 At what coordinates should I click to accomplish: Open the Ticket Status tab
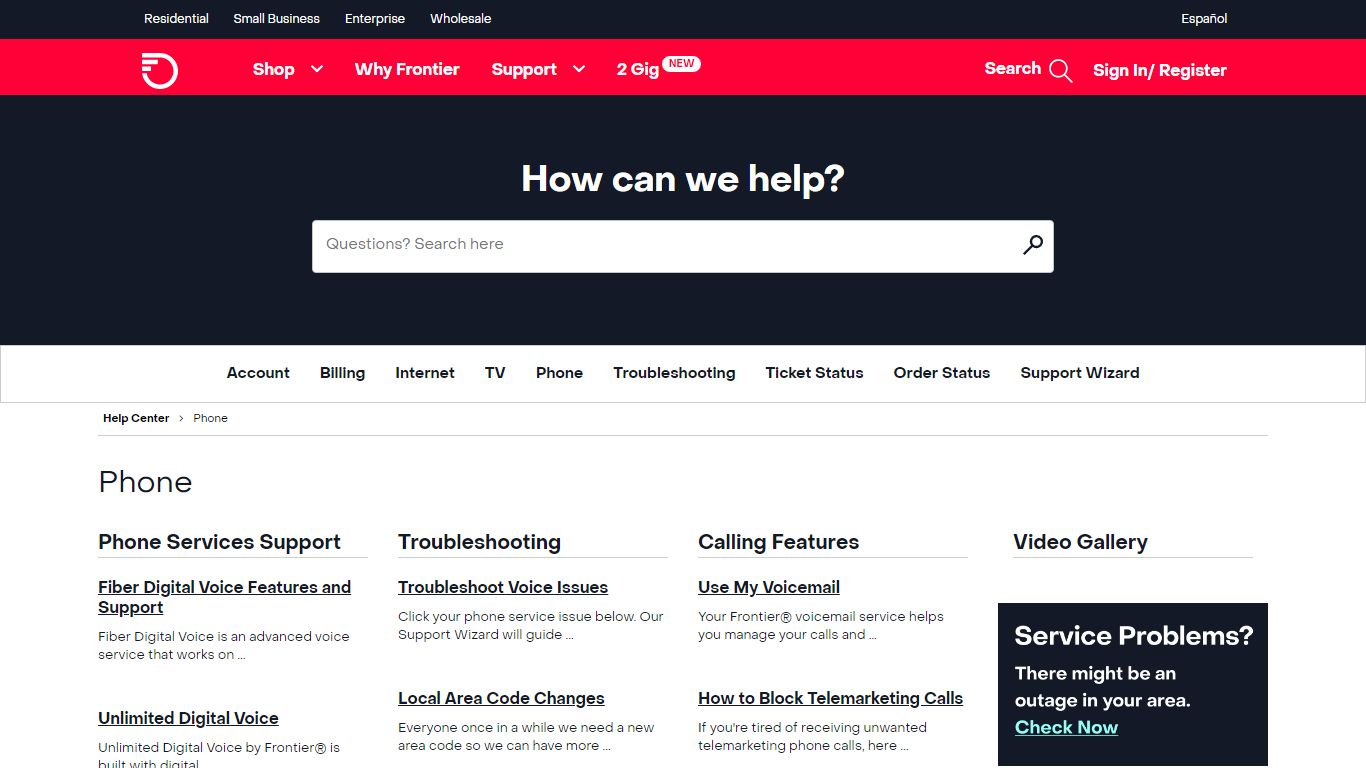pyautogui.click(x=814, y=373)
